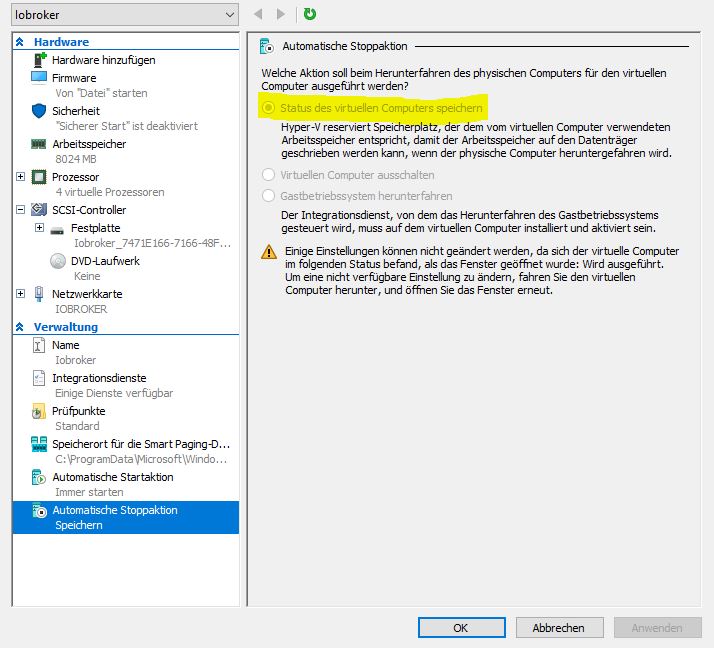Click the OK button
Image resolution: width=714 pixels, height=648 pixels.
point(462,628)
